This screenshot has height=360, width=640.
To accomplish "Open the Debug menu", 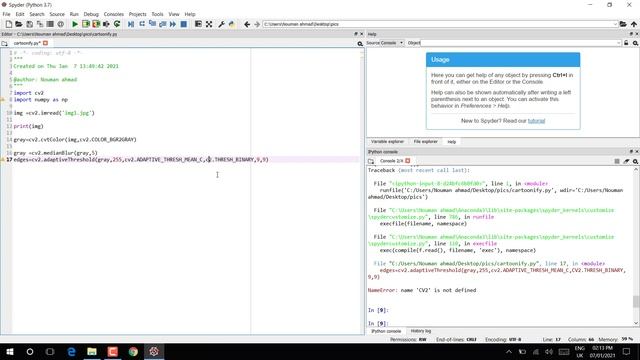I will pos(91,14).
